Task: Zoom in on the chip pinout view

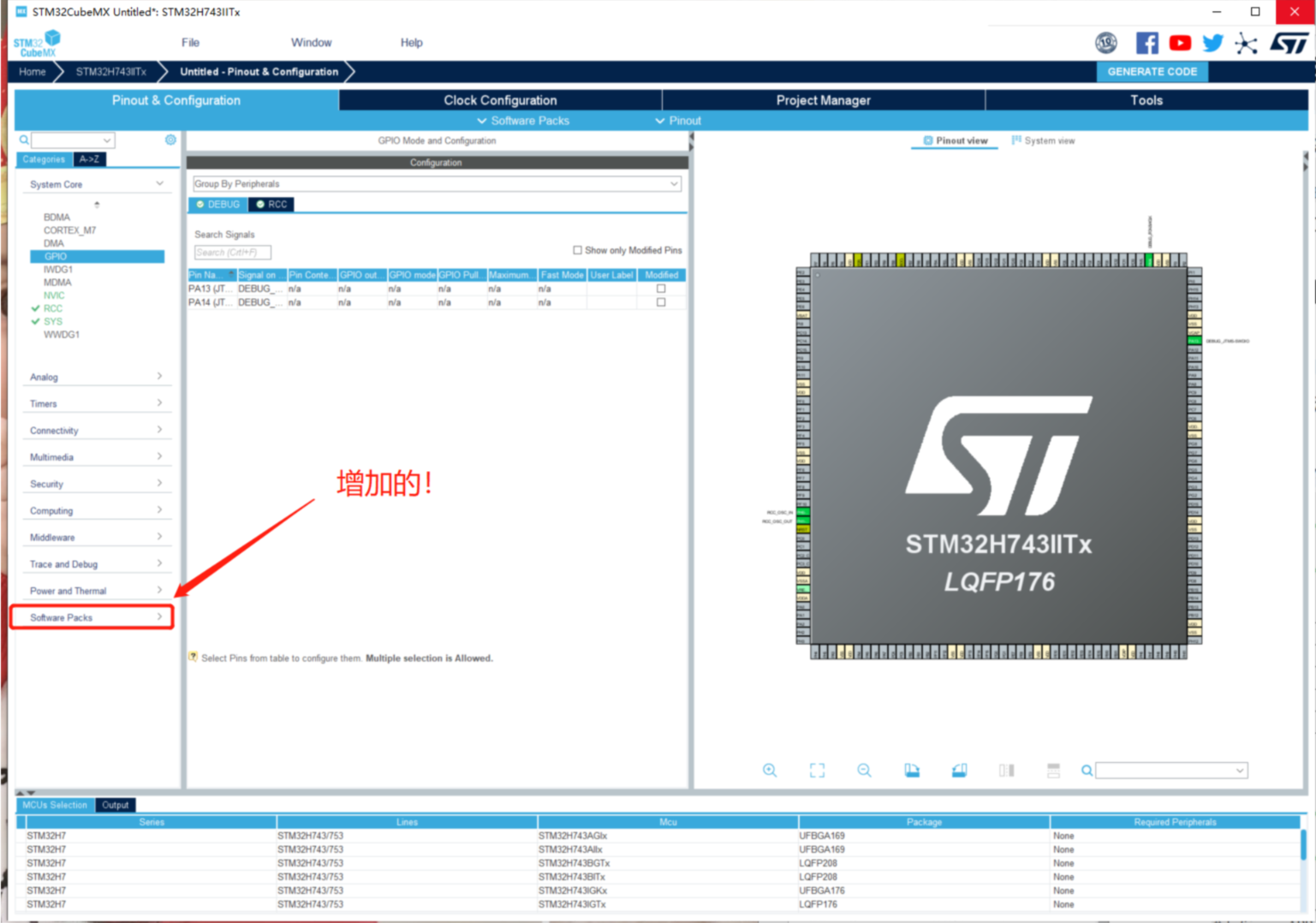Action: click(x=769, y=770)
